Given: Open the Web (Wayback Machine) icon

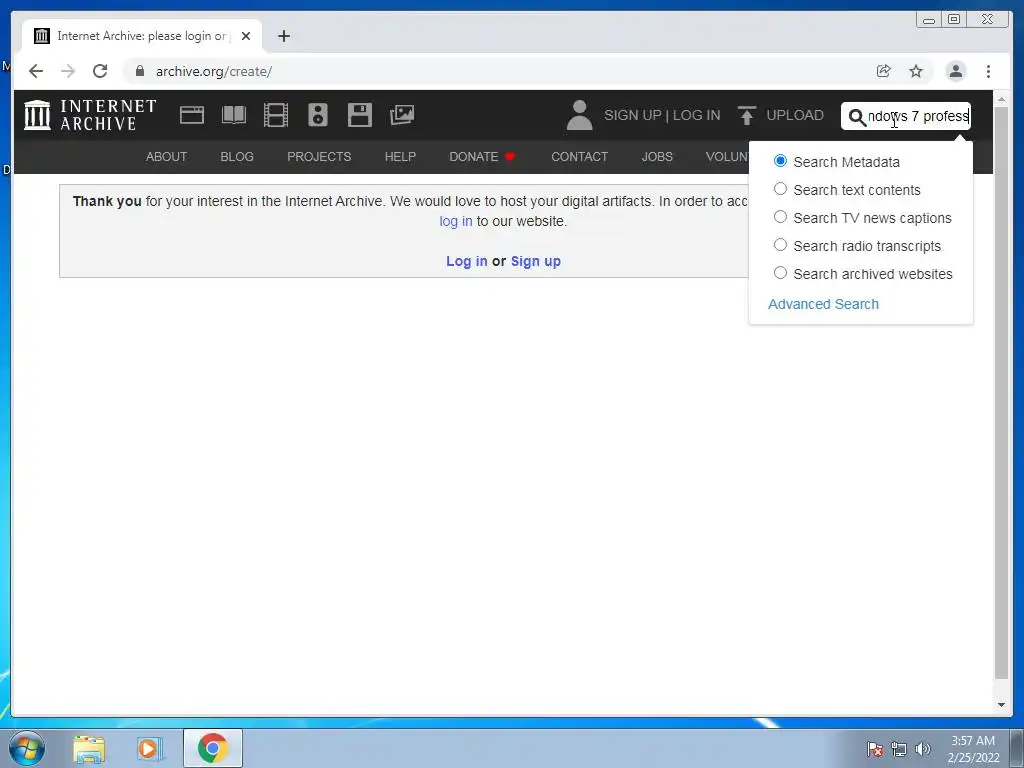Looking at the screenshot, I should 192,115.
